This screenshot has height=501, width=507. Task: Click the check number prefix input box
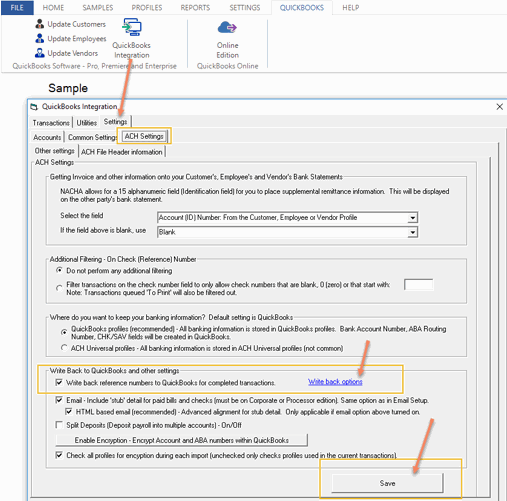pyautogui.click(x=419, y=285)
